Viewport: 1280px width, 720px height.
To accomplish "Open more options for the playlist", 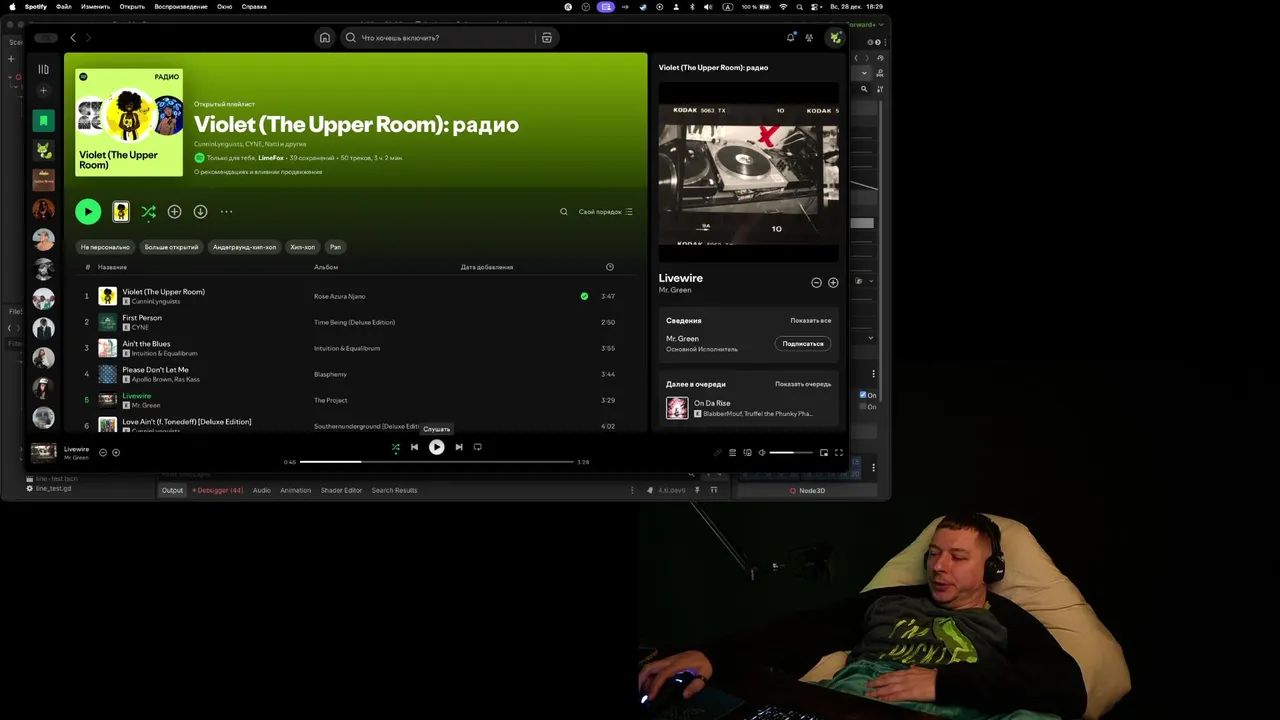I will coord(226,211).
